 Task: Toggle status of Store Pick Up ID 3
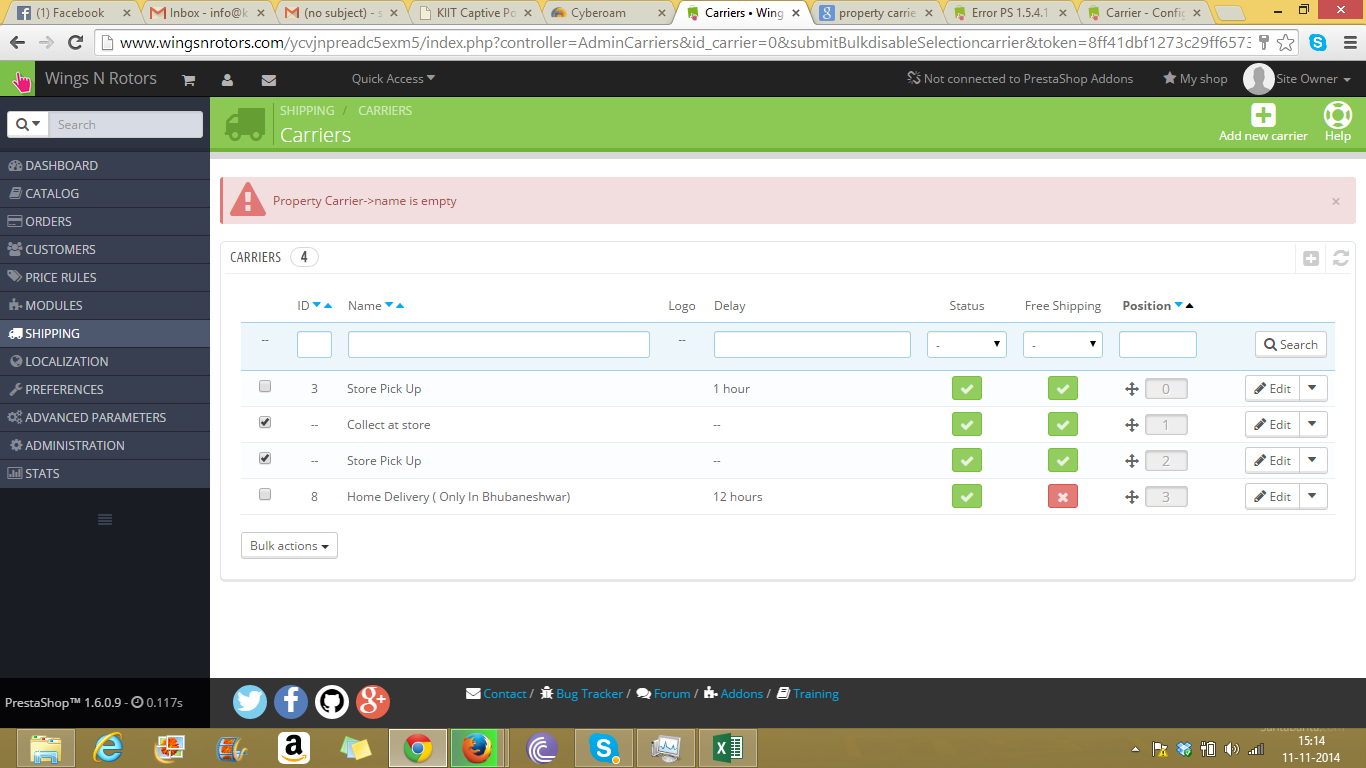click(x=966, y=389)
